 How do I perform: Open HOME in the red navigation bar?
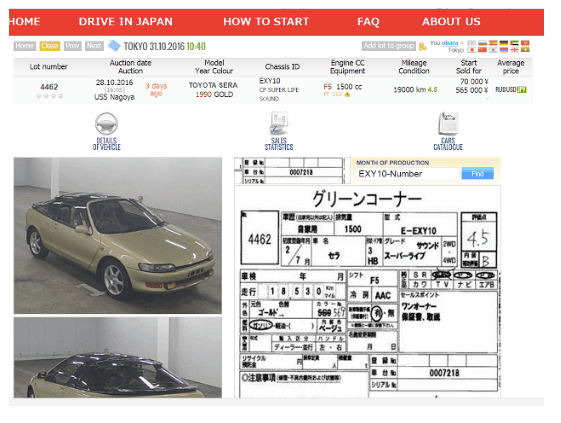click(x=24, y=21)
